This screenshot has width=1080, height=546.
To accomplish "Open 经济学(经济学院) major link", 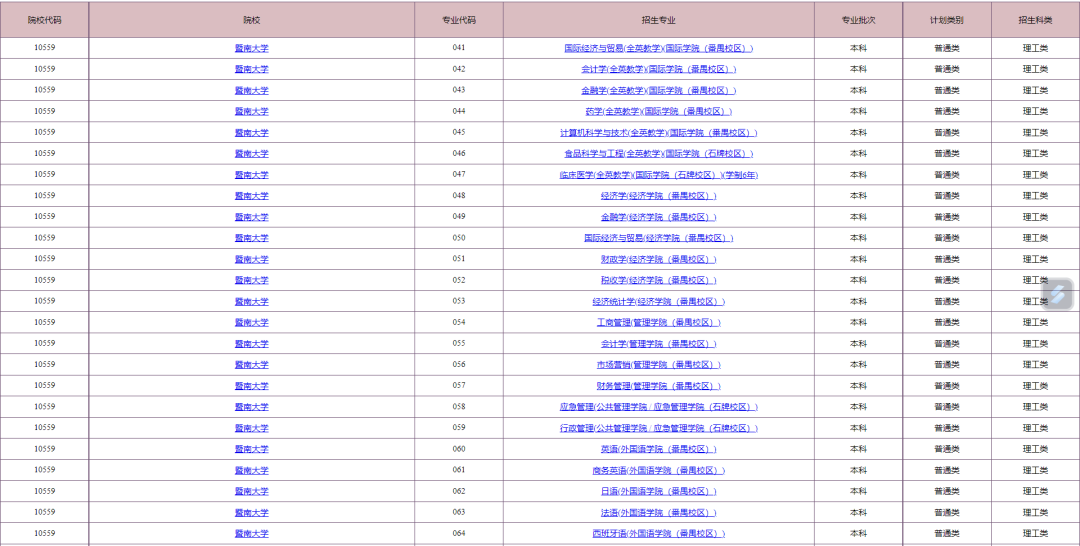I will [x=658, y=196].
